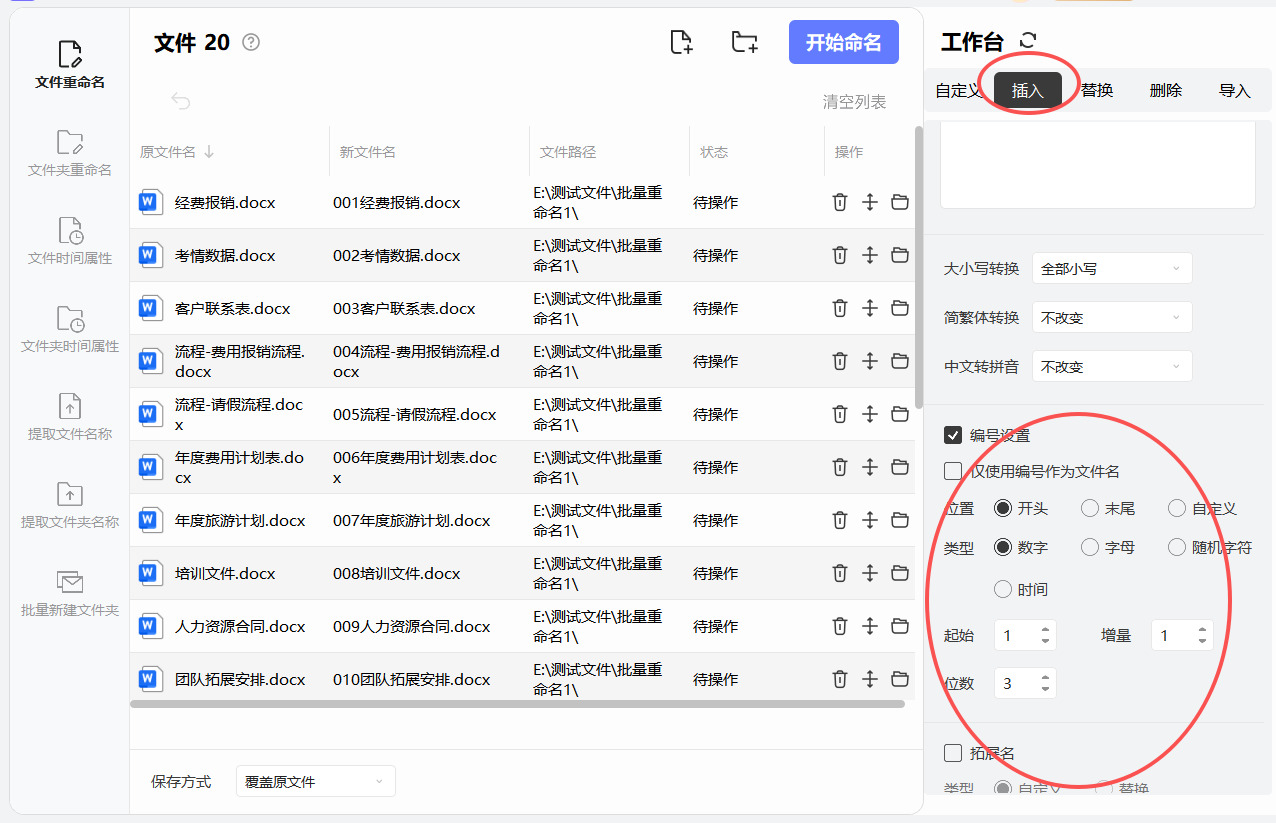Click move icon for 考情数据.docx row
The width and height of the screenshot is (1276, 823).
[x=870, y=255]
